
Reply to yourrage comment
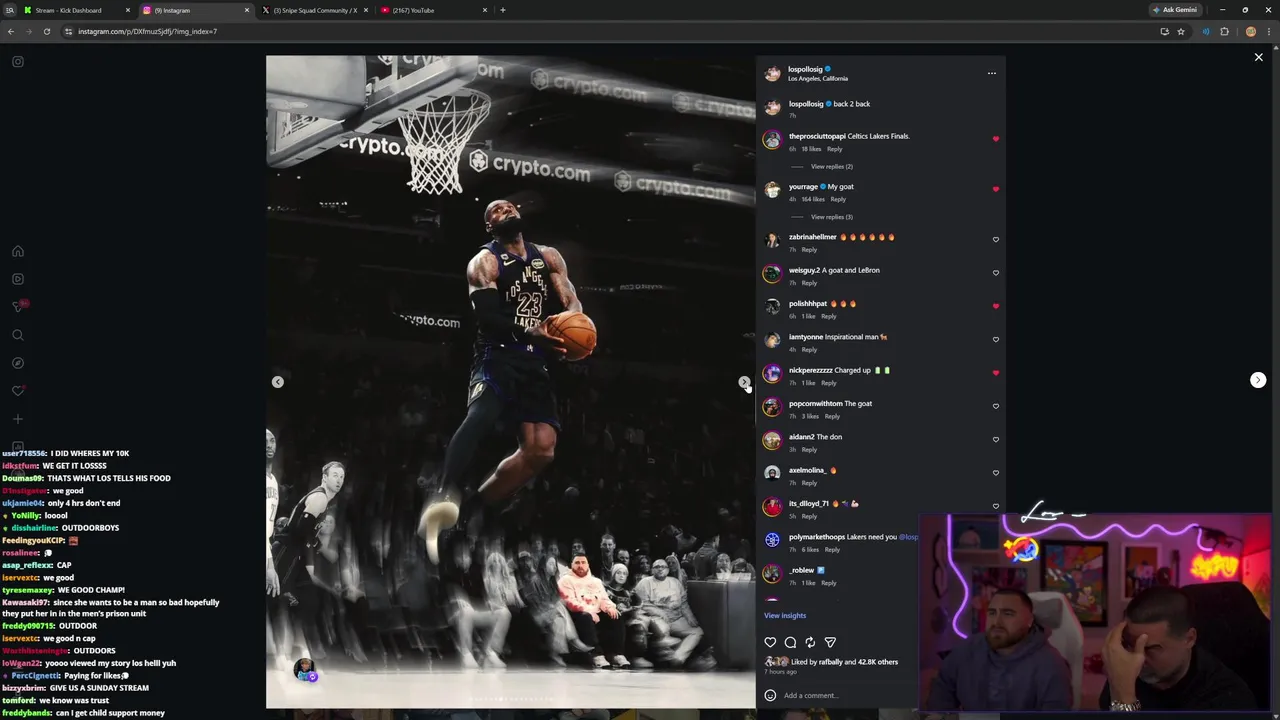click(x=838, y=199)
